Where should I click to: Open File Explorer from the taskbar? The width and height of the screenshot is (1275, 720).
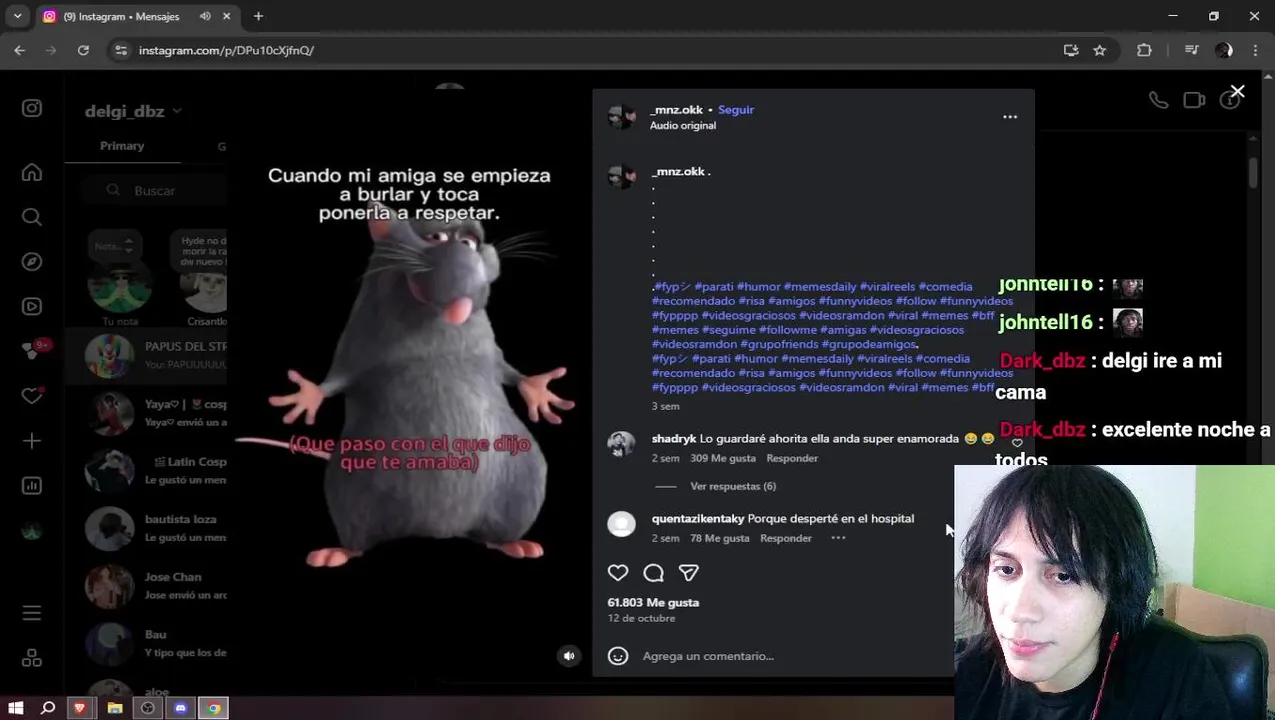coord(115,708)
